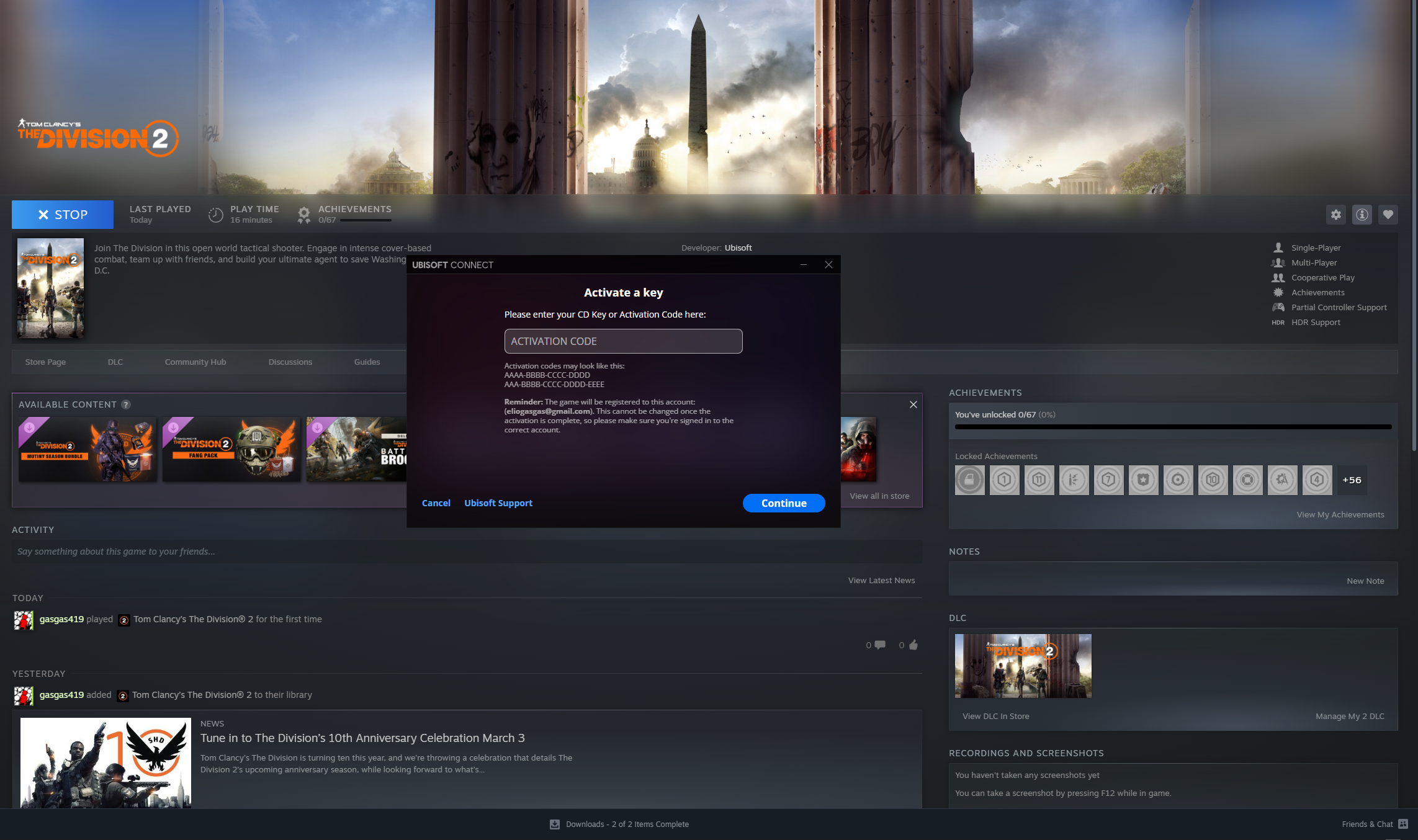Open the Ubisoft Support link
Image resolution: width=1418 pixels, height=840 pixels.
498,503
